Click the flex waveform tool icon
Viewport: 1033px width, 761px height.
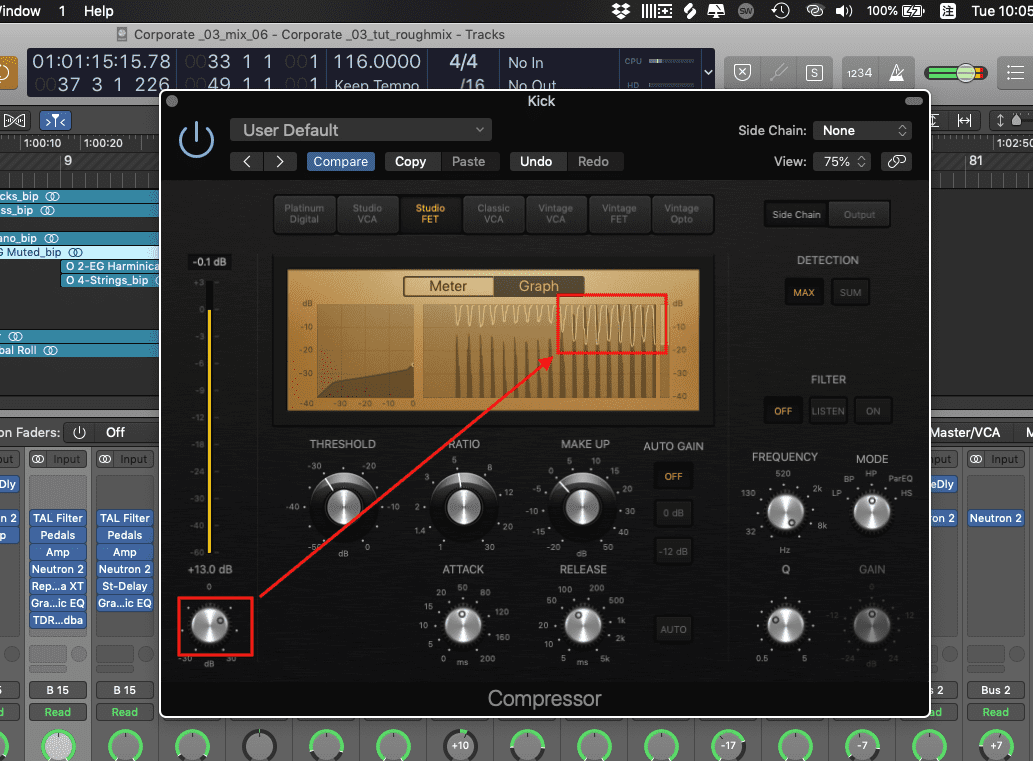click(14, 121)
